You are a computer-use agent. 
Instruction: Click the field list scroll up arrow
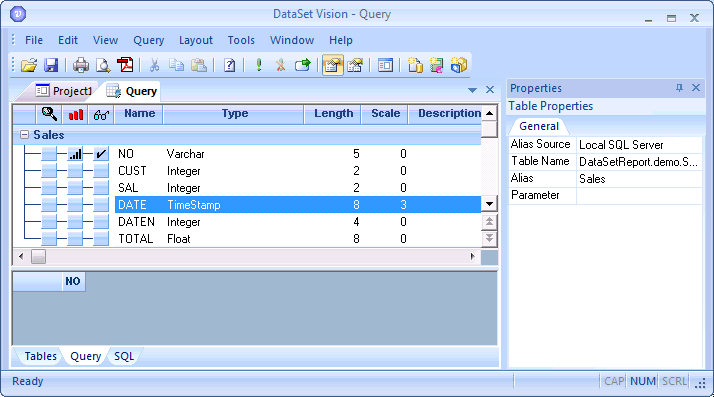[490, 113]
